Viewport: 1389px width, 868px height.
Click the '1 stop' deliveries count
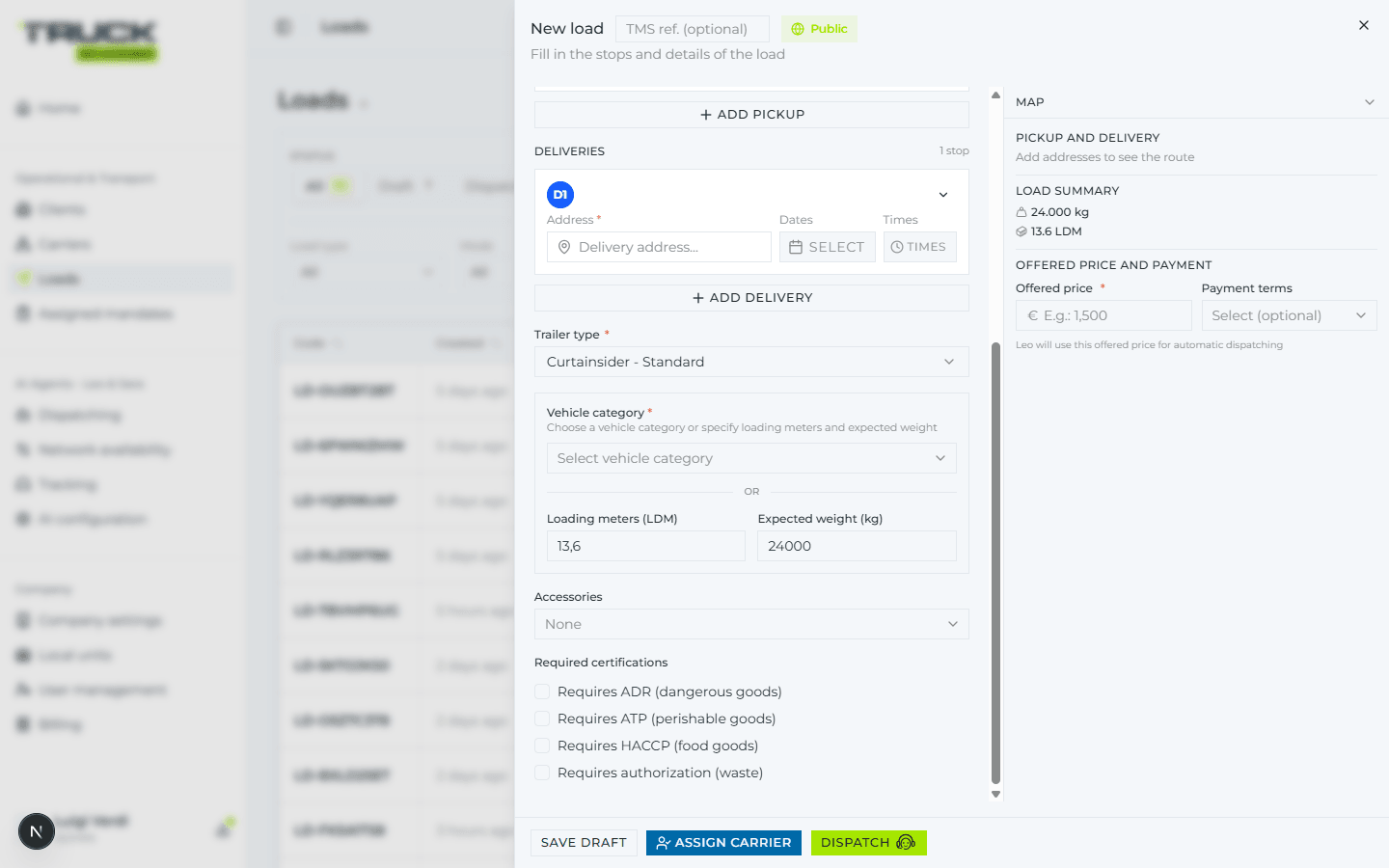click(x=954, y=151)
